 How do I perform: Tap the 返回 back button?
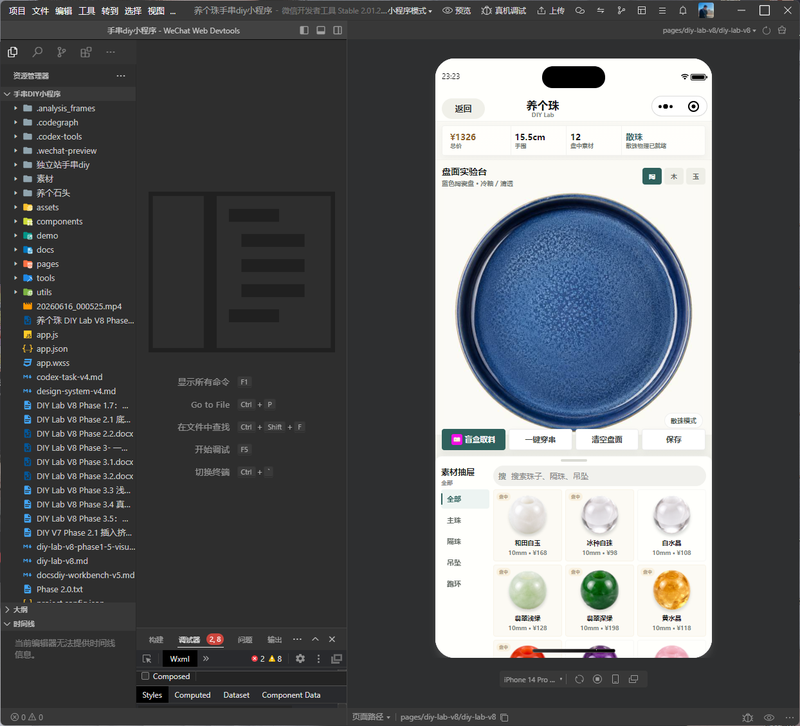(x=463, y=109)
